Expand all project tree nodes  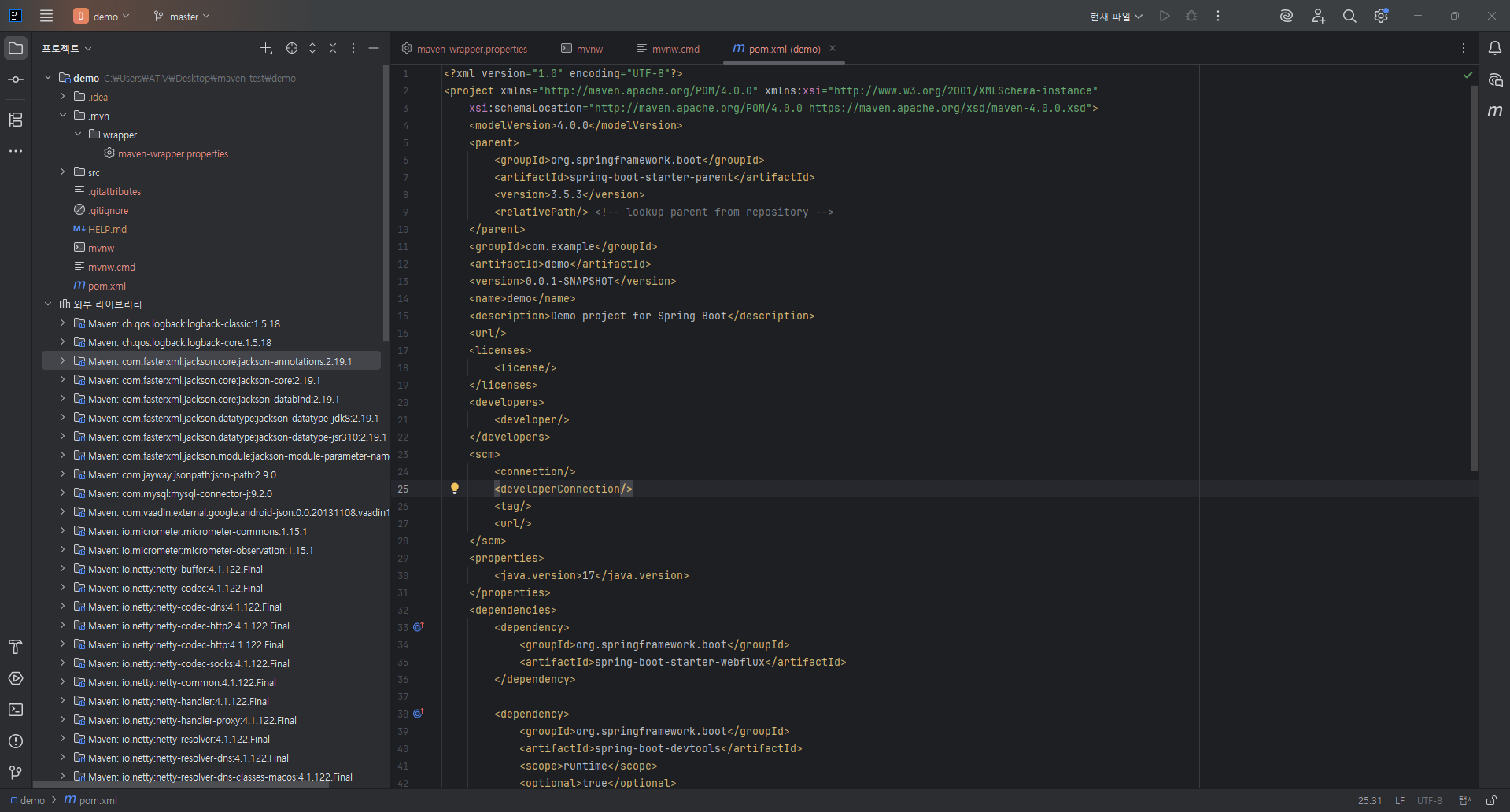tap(312, 48)
